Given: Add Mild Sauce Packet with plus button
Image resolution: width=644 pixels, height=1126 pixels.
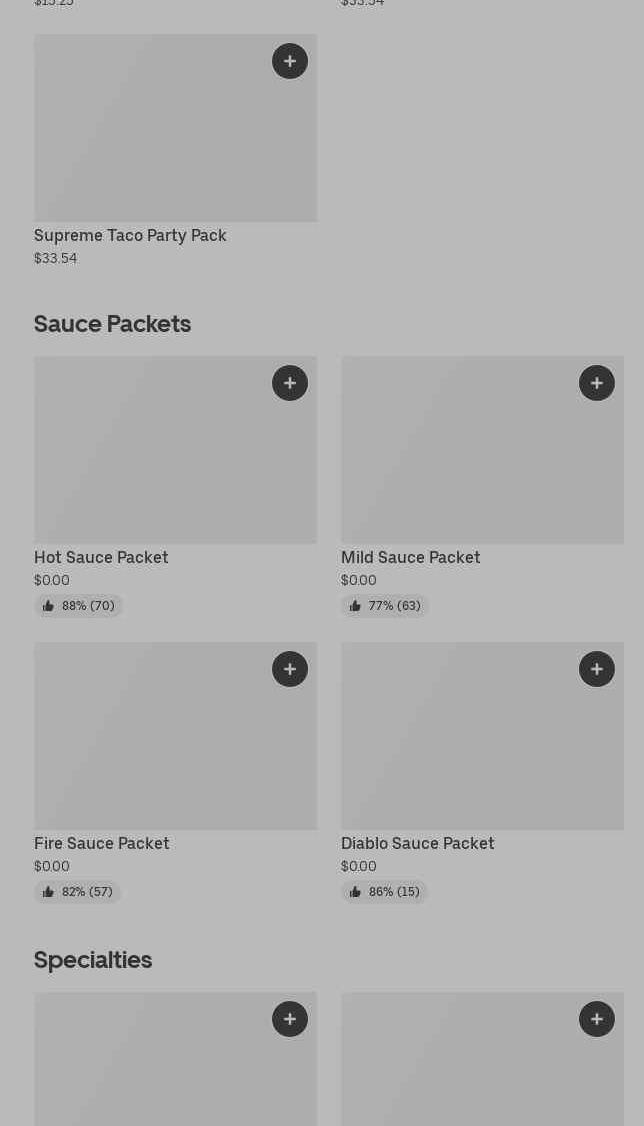Looking at the screenshot, I should point(597,383).
